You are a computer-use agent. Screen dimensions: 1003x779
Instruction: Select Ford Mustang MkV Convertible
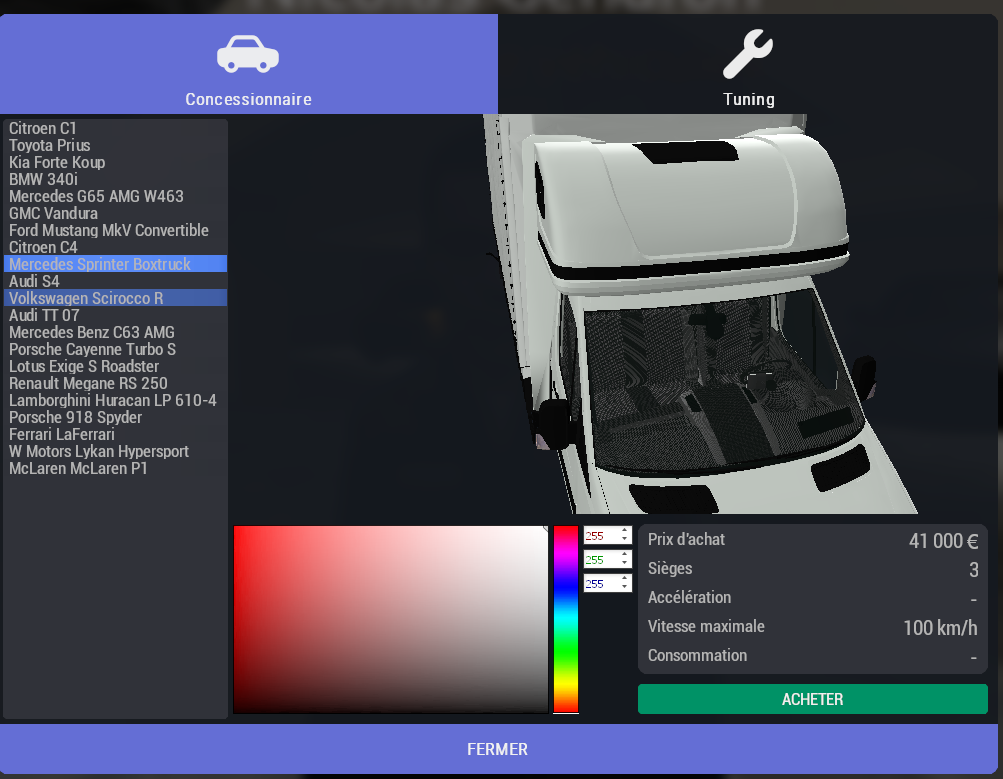[x=115, y=230]
